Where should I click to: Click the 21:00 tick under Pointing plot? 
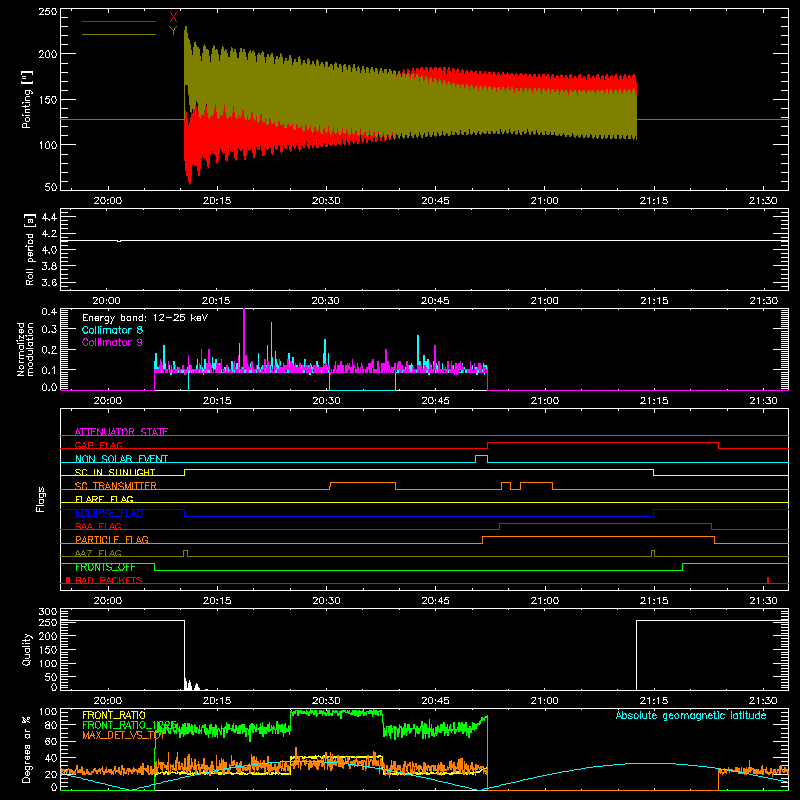point(545,201)
